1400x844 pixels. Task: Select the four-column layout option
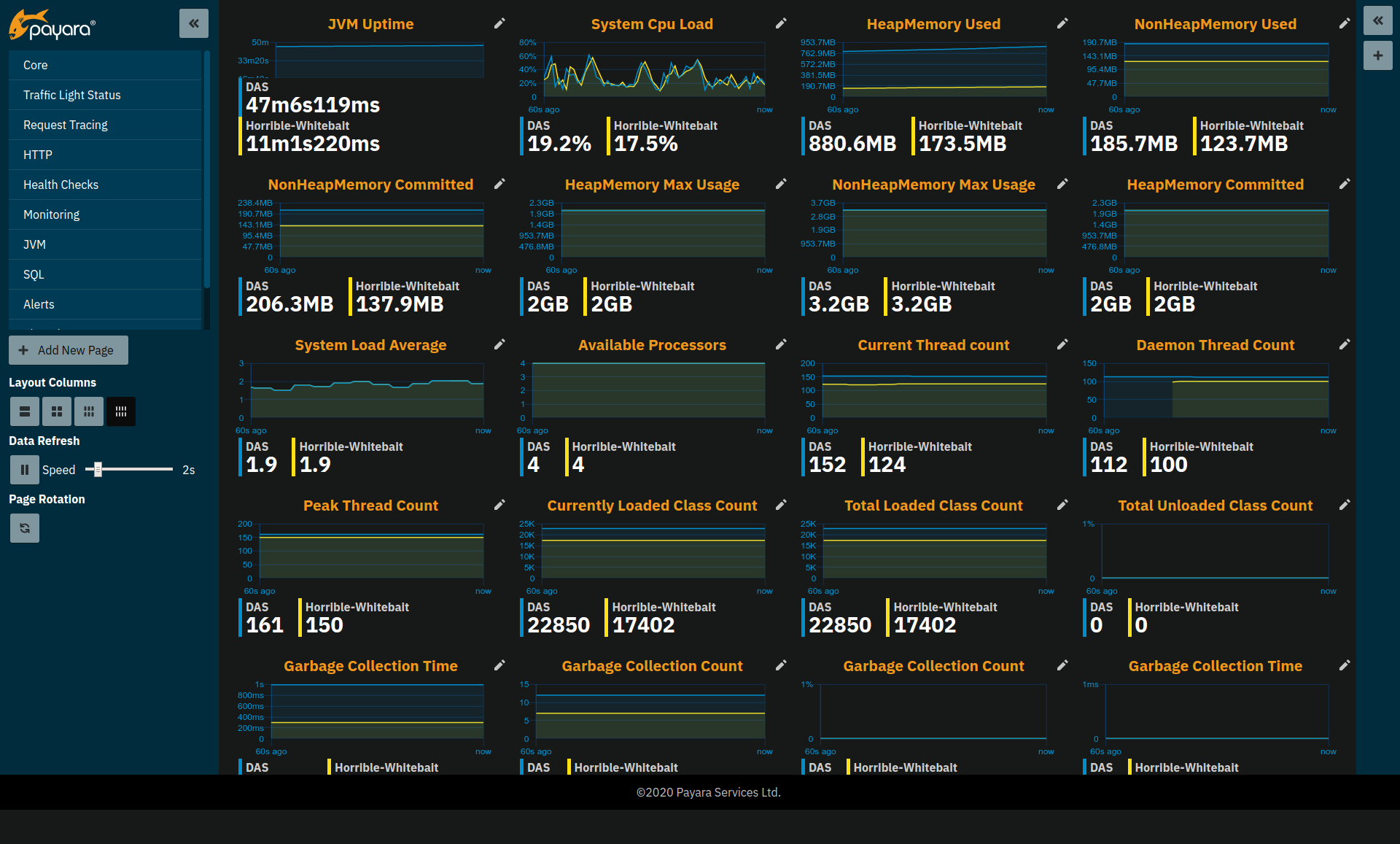(121, 410)
